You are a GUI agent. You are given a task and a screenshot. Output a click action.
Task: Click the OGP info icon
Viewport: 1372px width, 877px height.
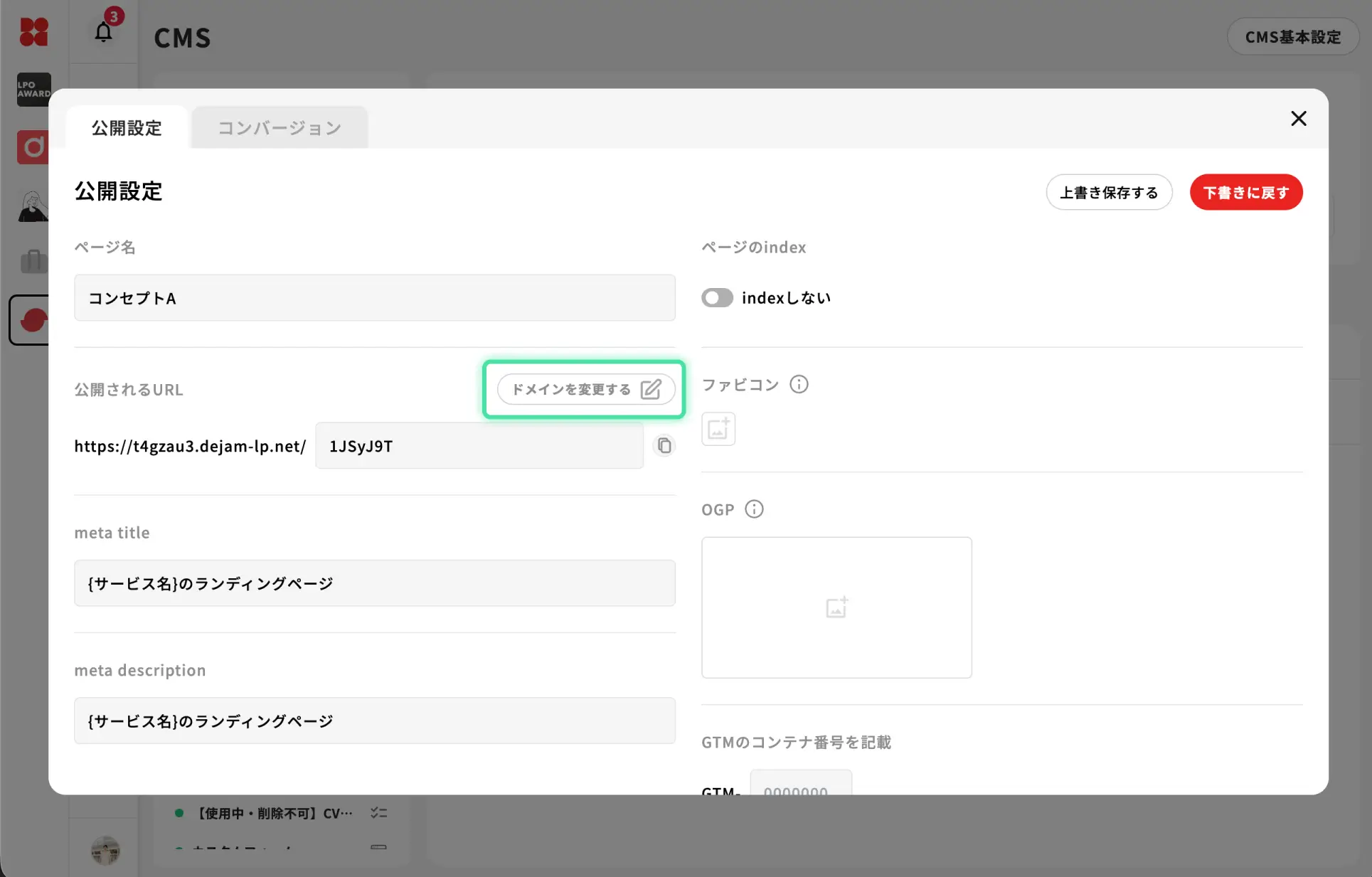754,509
